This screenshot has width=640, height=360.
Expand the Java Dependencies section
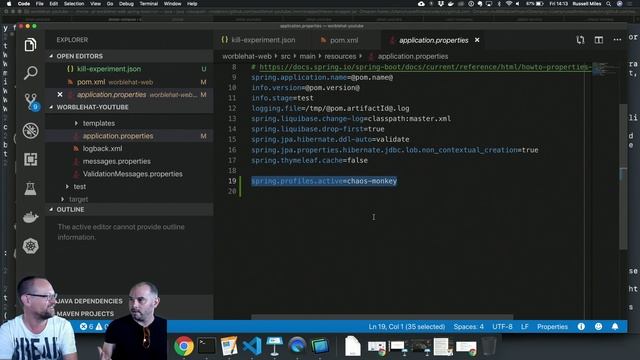89,301
